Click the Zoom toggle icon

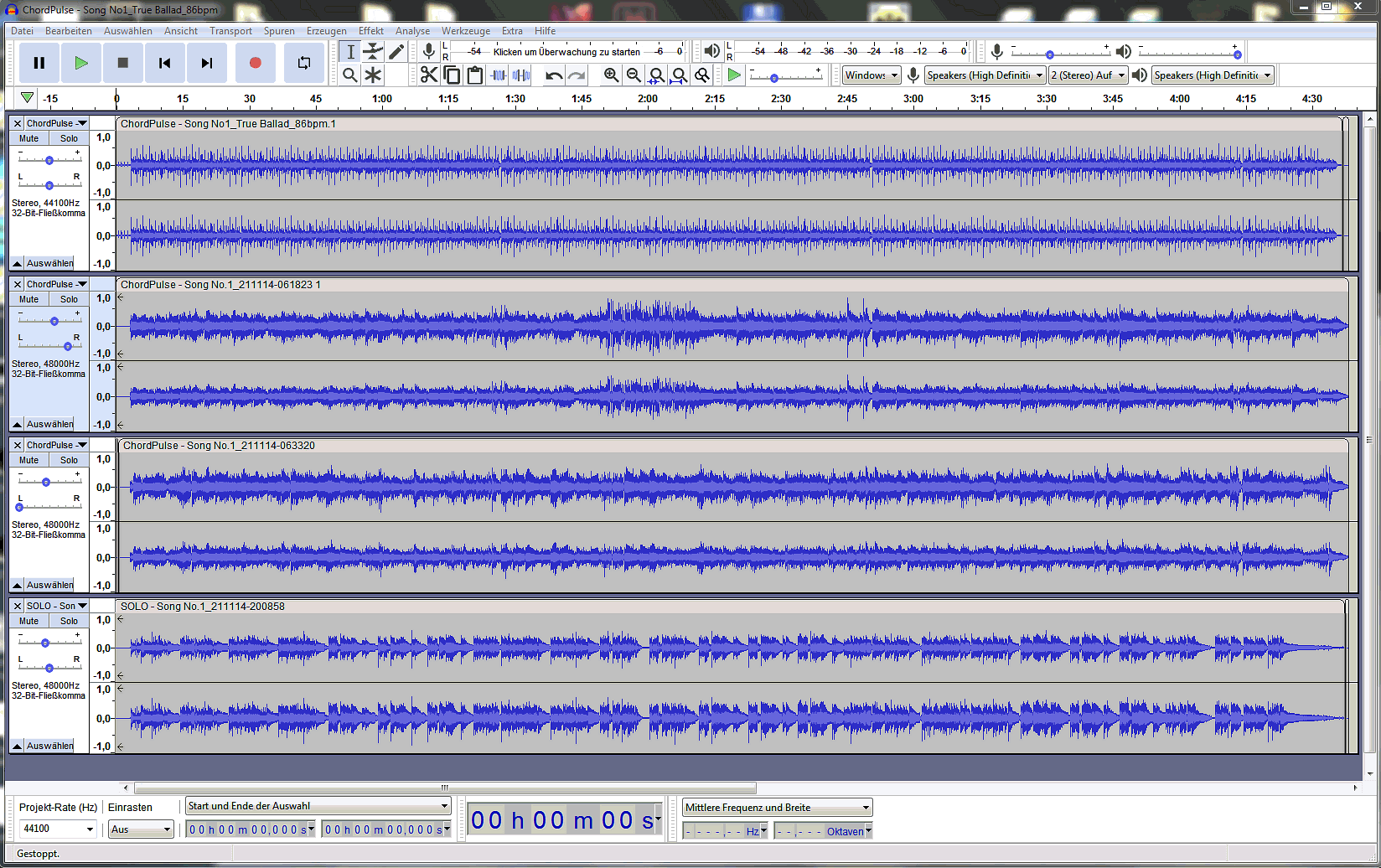point(702,75)
